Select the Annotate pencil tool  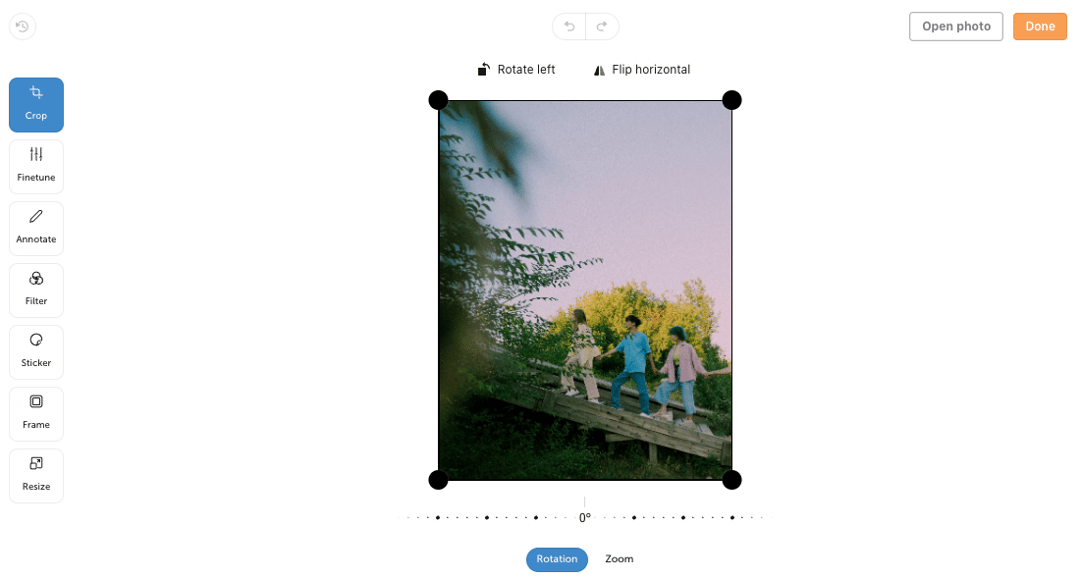point(36,229)
